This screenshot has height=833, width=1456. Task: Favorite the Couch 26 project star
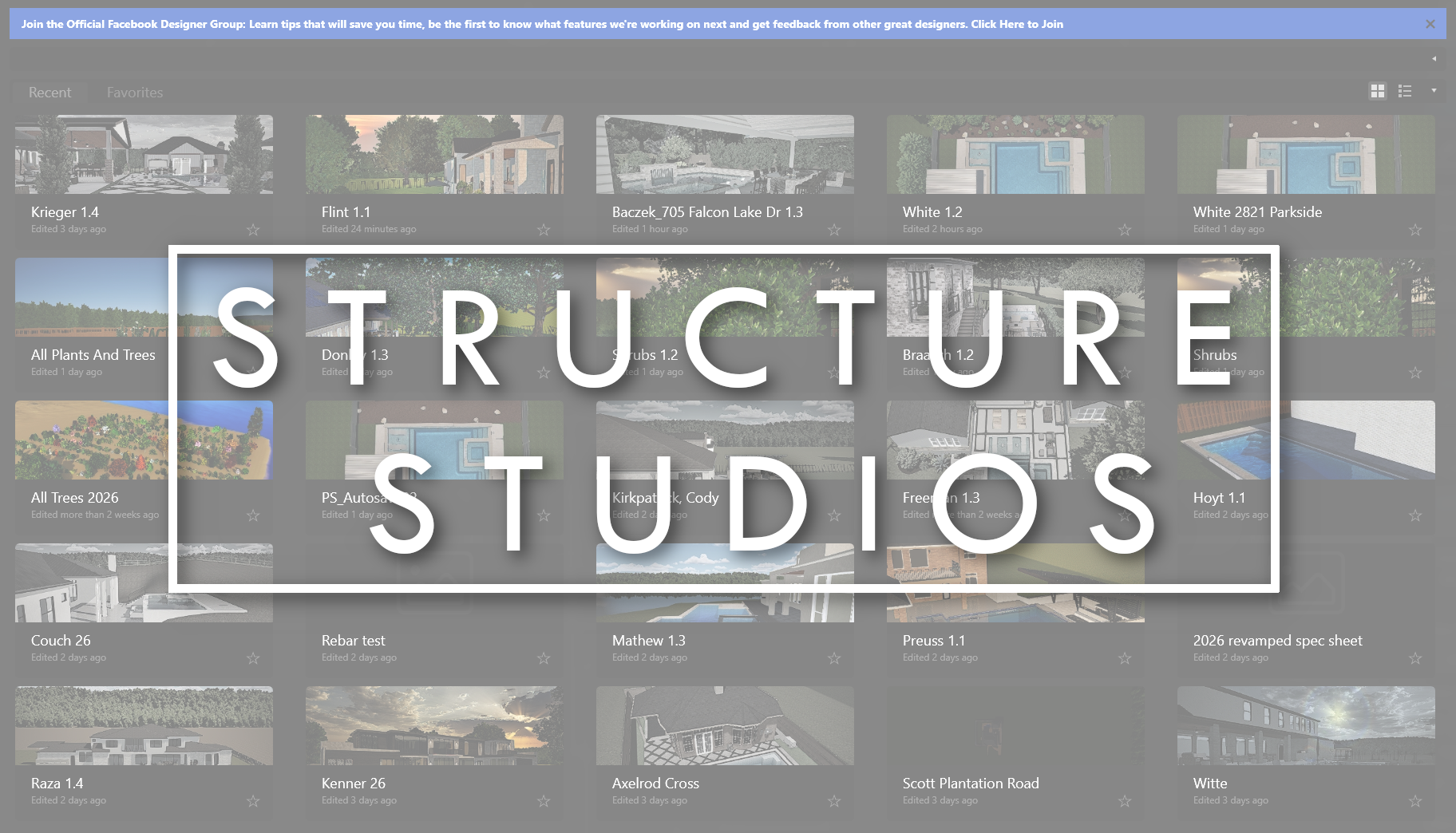[x=253, y=658]
